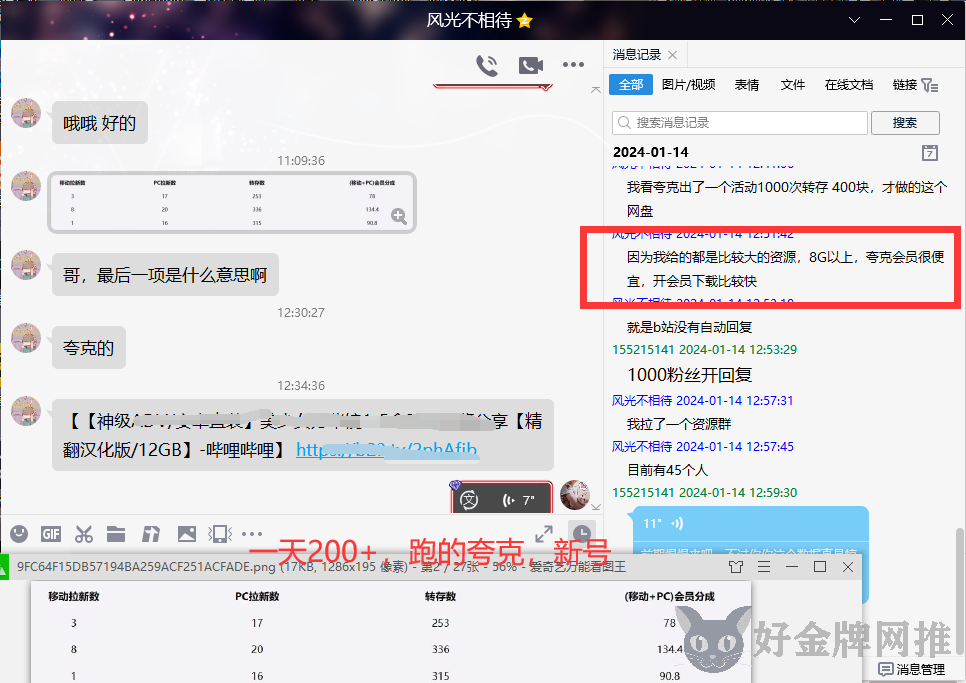Click the 风光不相待 sender line at 12:57:45

click(702, 447)
